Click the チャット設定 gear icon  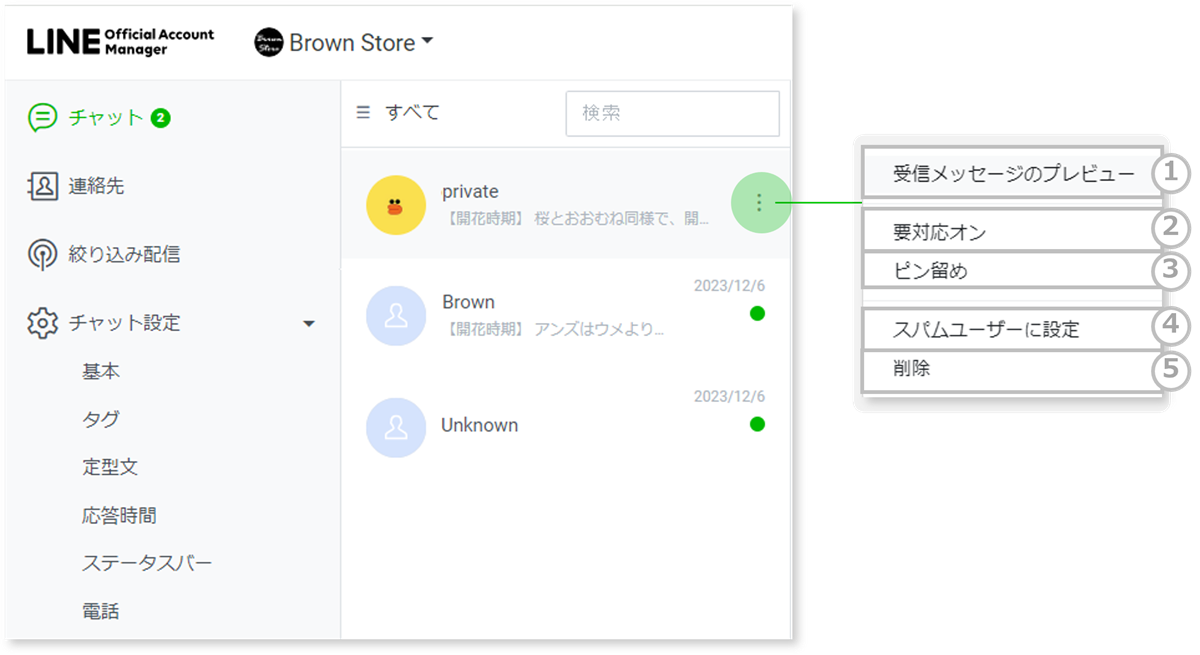pyautogui.click(x=42, y=323)
